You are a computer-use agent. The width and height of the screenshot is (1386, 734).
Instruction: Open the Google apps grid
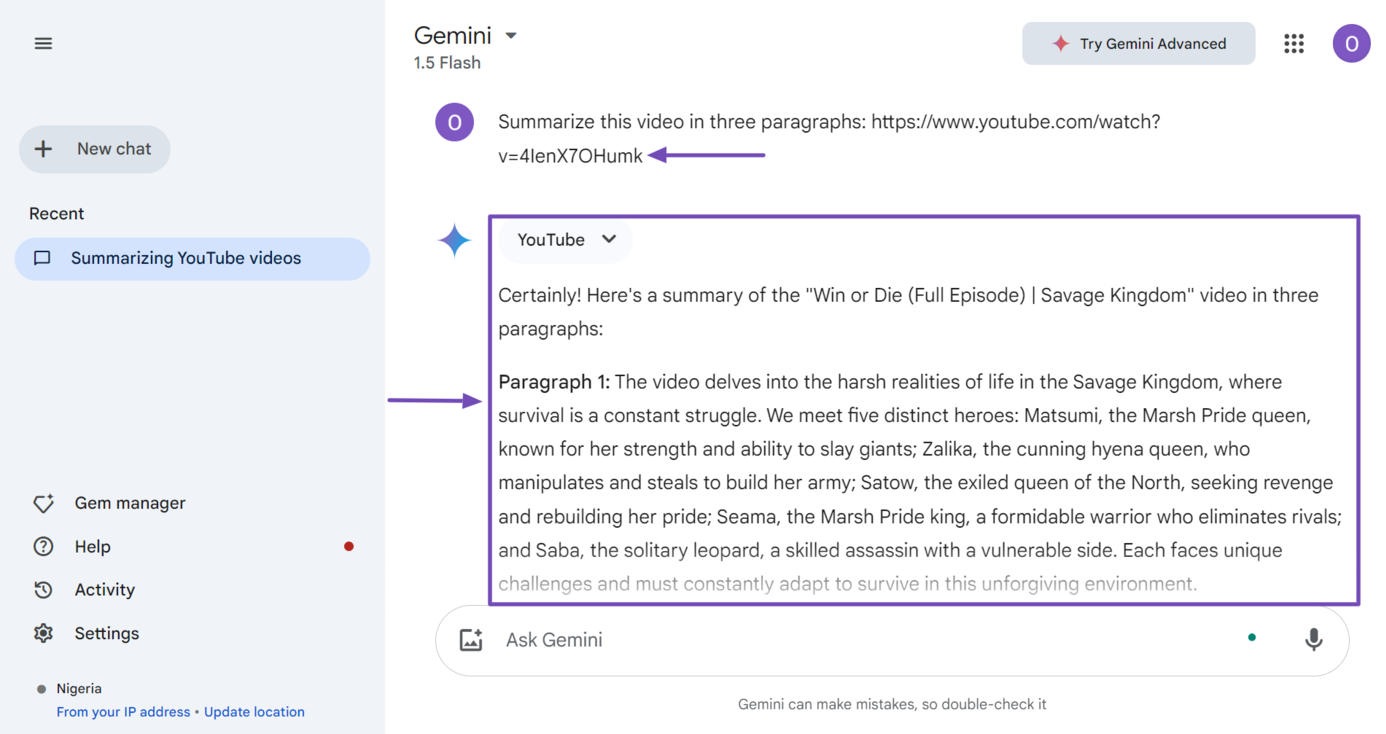[x=1294, y=44]
